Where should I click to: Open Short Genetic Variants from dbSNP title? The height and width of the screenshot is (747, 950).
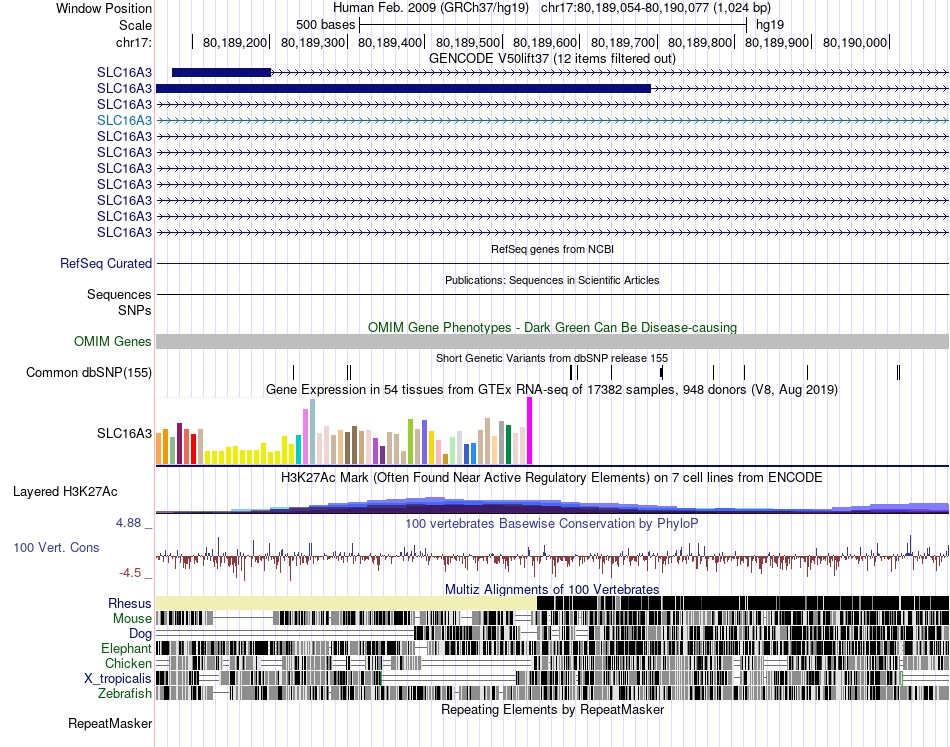coord(552,358)
